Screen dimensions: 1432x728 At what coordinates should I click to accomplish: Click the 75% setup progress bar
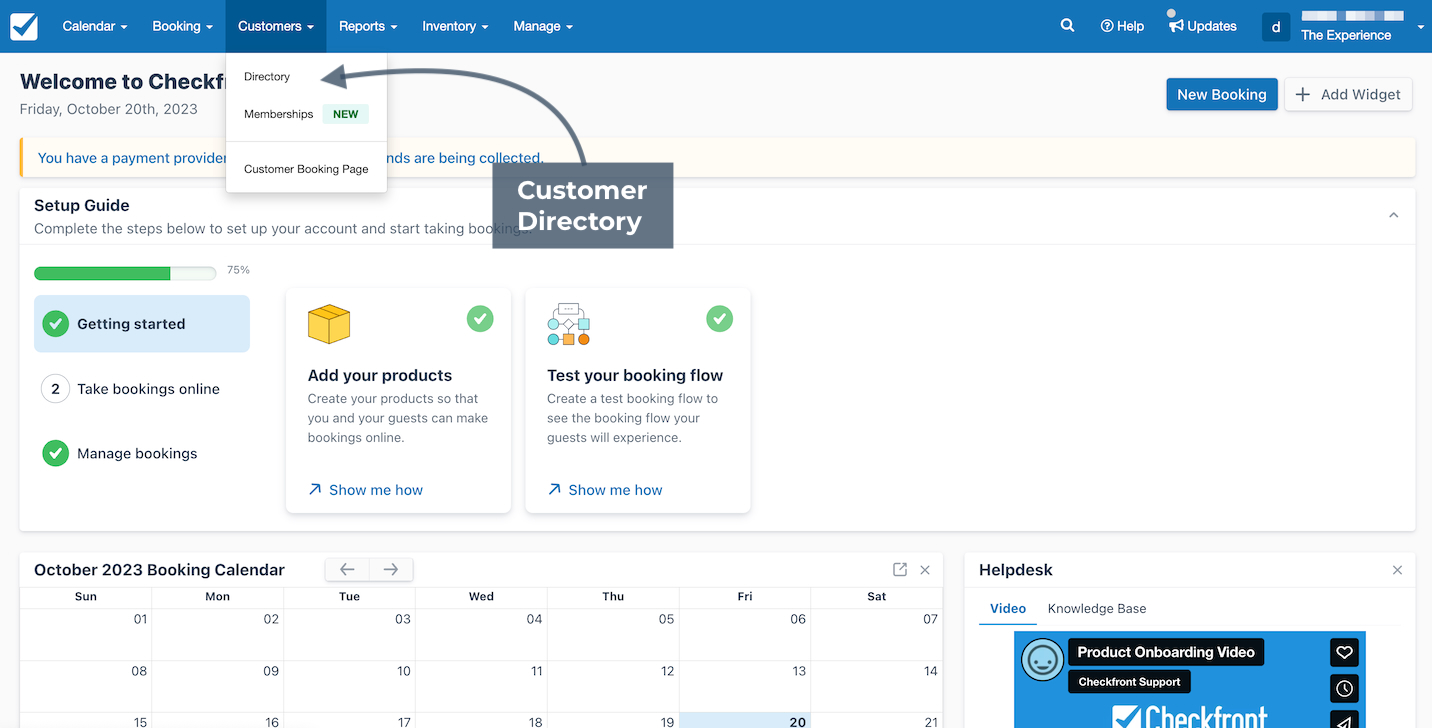125,273
